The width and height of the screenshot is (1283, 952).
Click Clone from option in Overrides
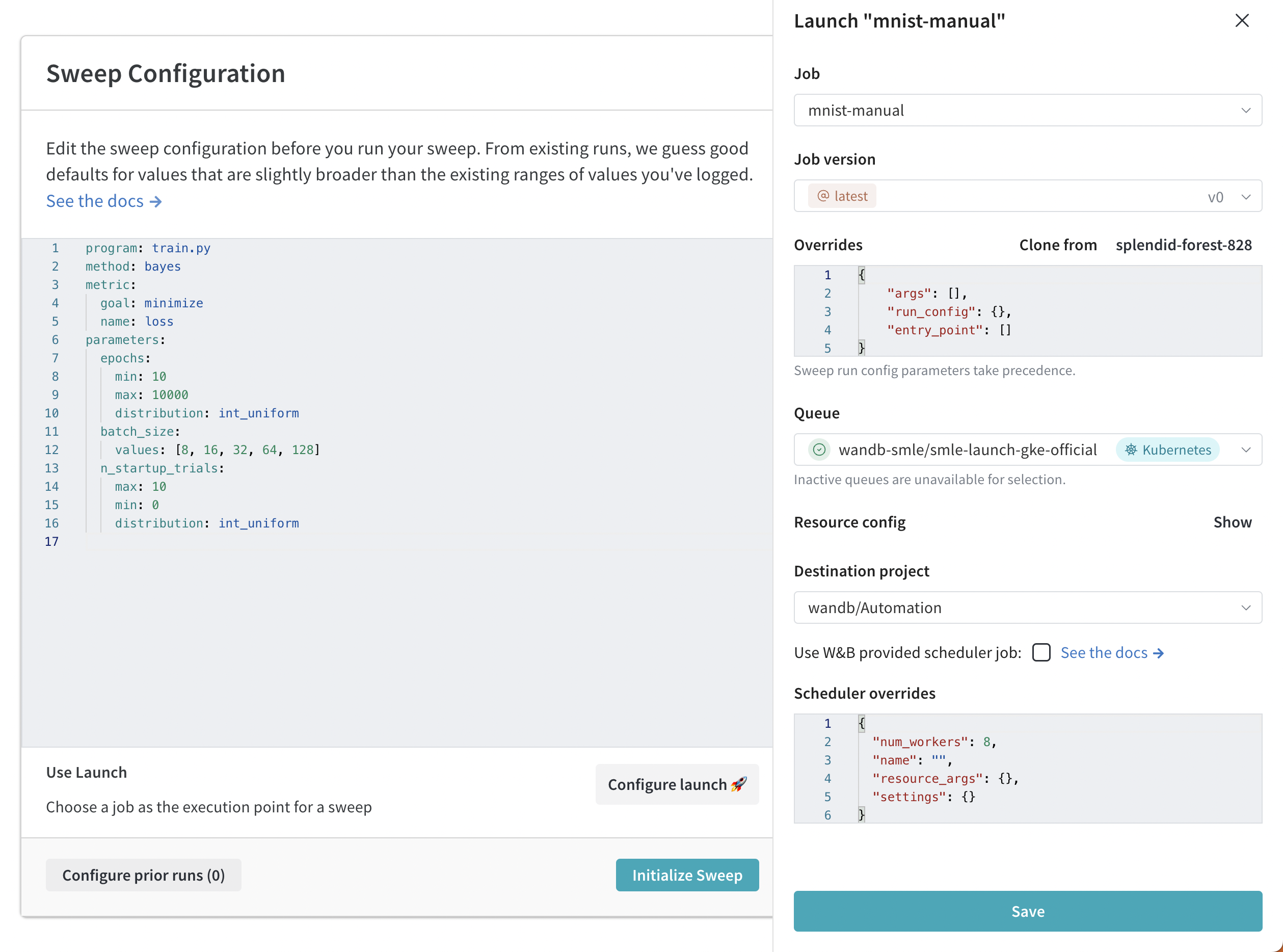[1057, 245]
